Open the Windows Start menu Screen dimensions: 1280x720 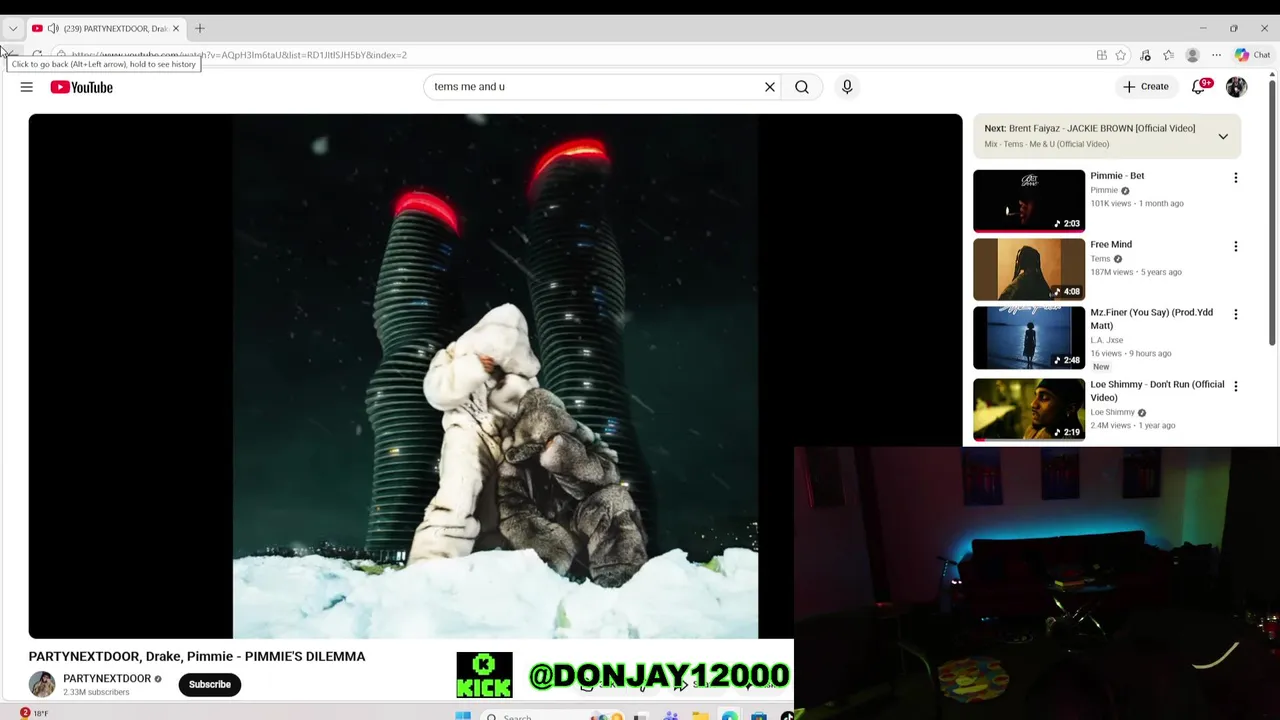click(x=463, y=715)
